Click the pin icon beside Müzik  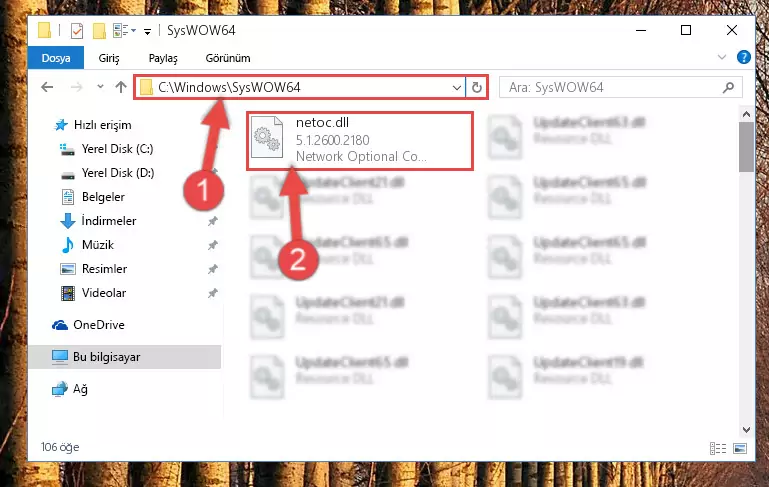[x=212, y=245]
